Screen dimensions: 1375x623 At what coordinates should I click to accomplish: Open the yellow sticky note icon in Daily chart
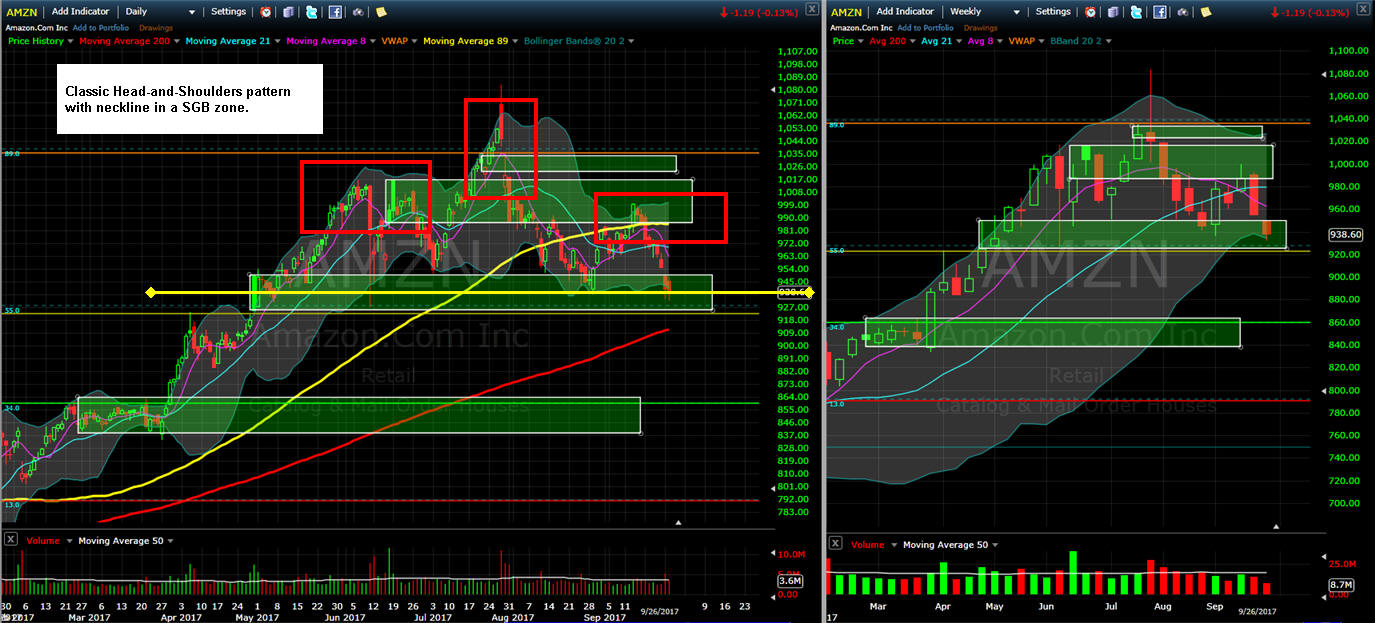(381, 12)
